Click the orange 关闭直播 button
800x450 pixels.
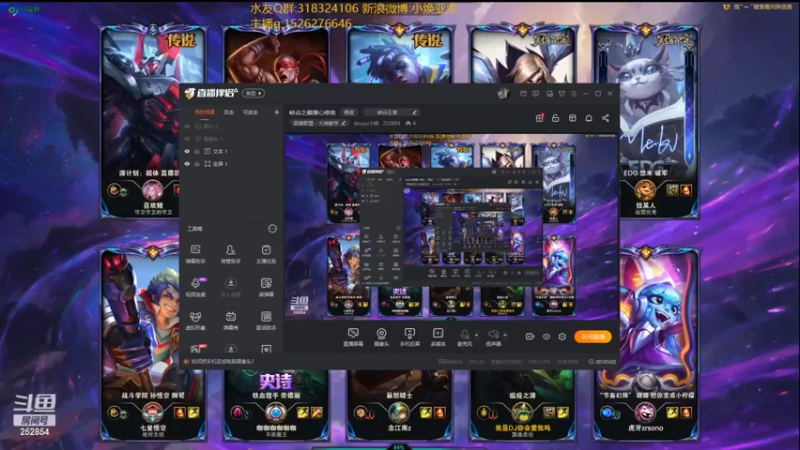[x=592, y=337]
